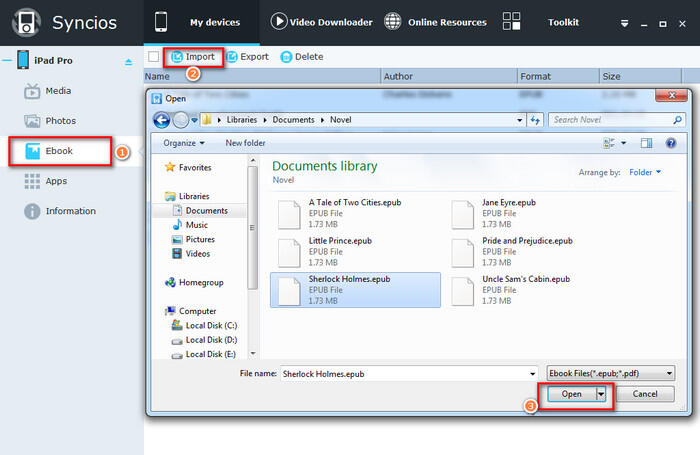Refresh the Novel folder view

click(535, 120)
